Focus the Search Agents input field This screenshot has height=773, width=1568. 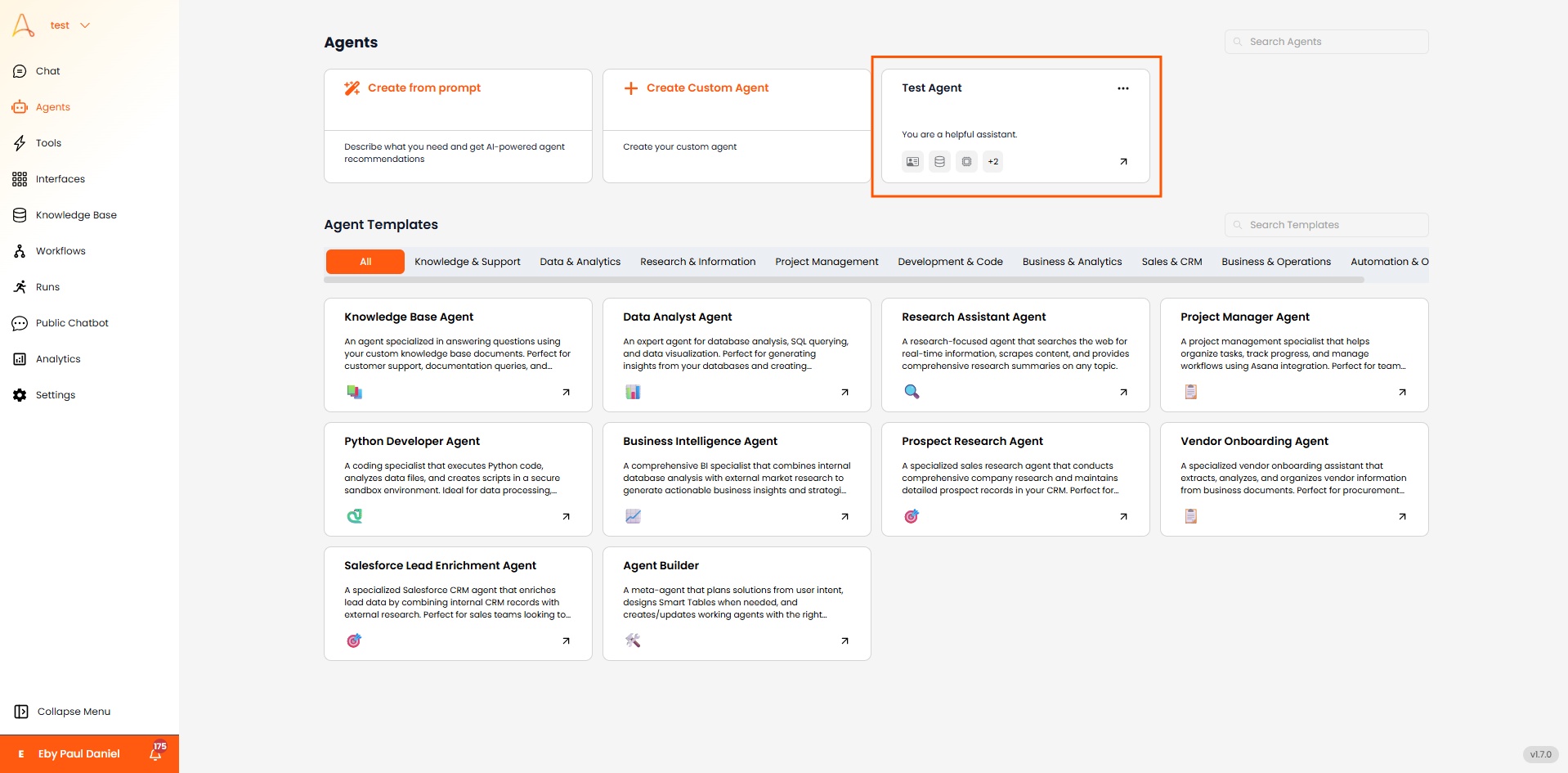pos(1326,42)
